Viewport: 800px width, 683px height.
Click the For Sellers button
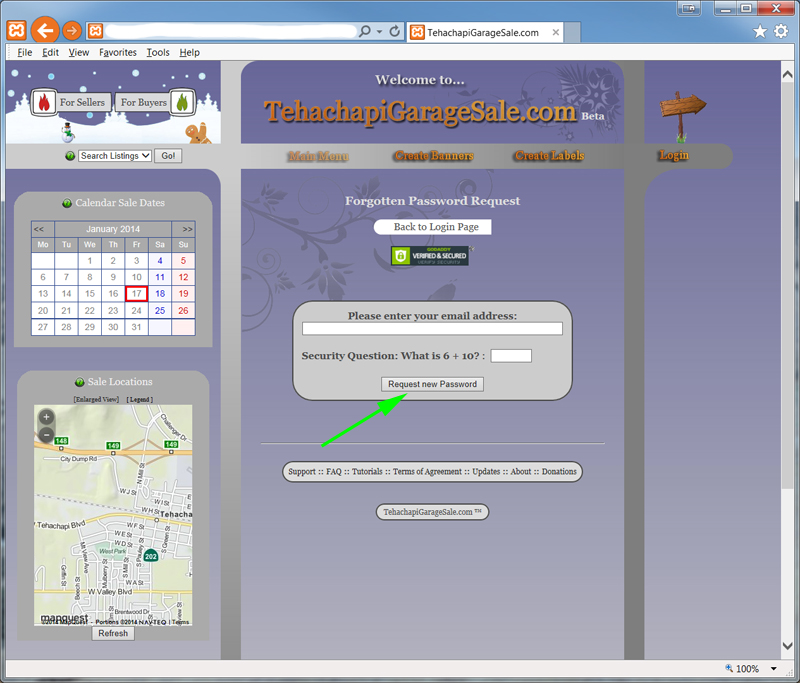coord(82,103)
